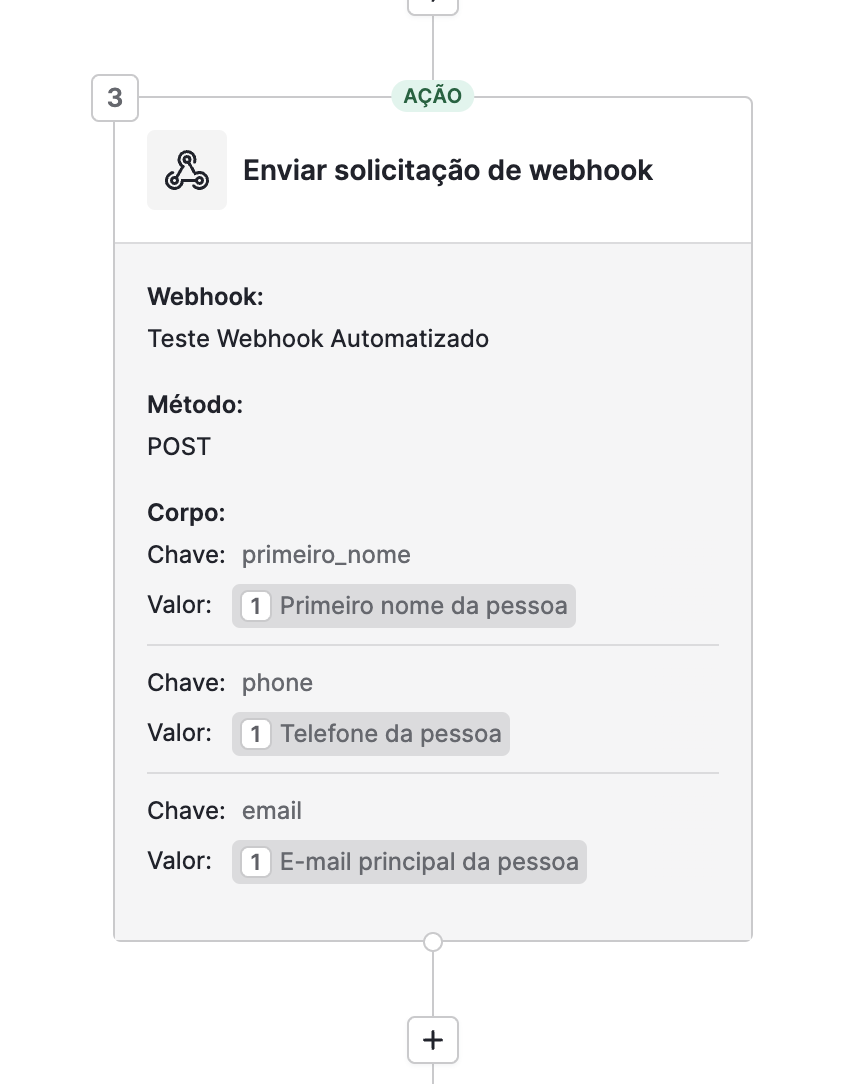Screen dimensions: 844x1084
Task: Click the 'Teste Webhook Automatizado' webhook name
Action: coord(318,339)
